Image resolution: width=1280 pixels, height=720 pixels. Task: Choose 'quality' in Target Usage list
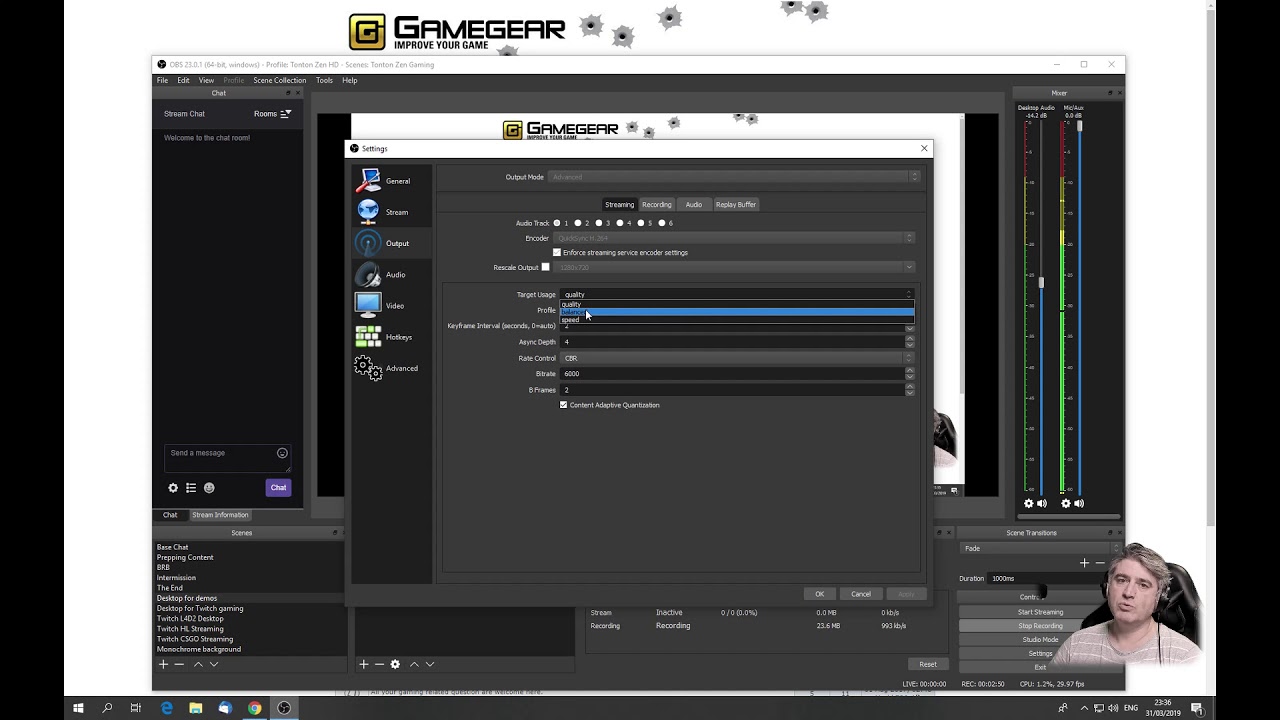click(736, 304)
